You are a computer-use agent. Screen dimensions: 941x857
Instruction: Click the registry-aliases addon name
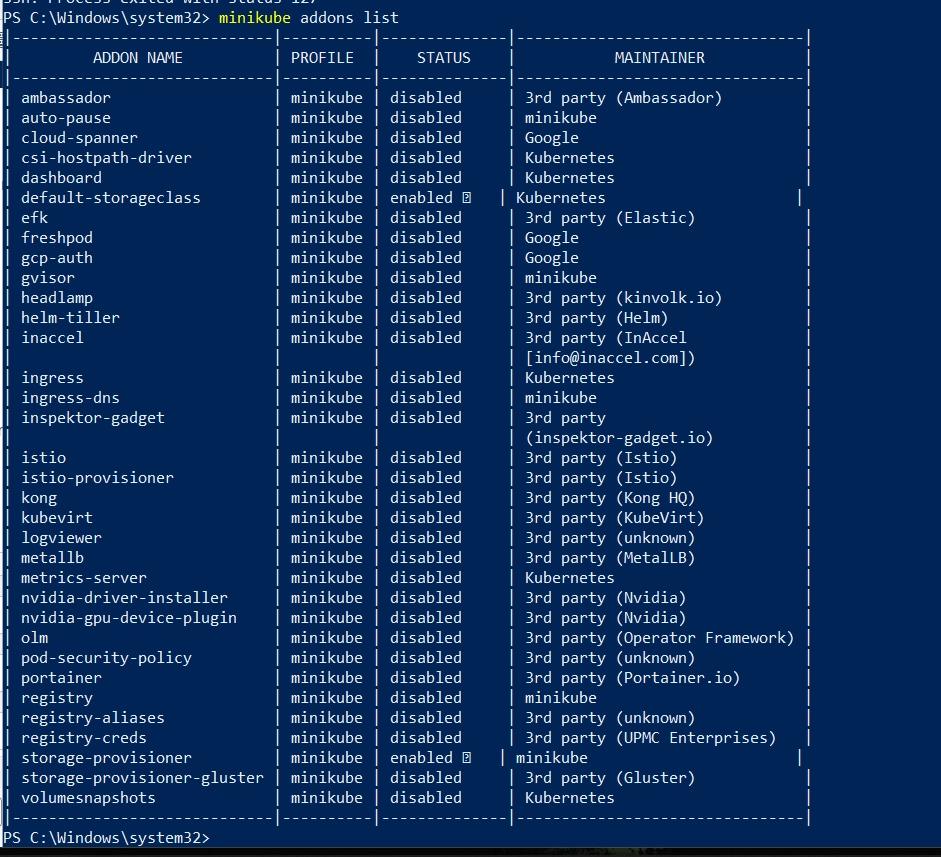point(93,718)
